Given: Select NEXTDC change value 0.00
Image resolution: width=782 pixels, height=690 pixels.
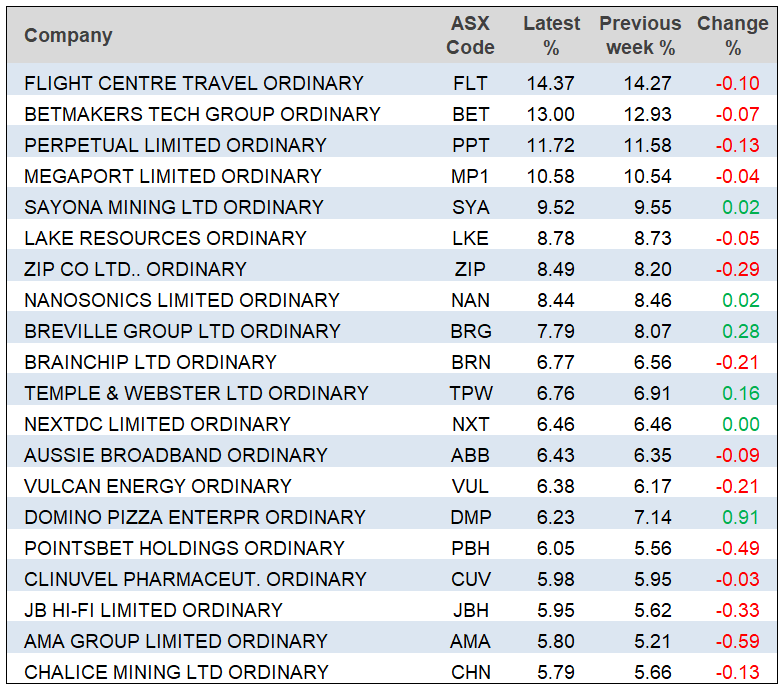Looking at the screenshot, I should [739, 424].
